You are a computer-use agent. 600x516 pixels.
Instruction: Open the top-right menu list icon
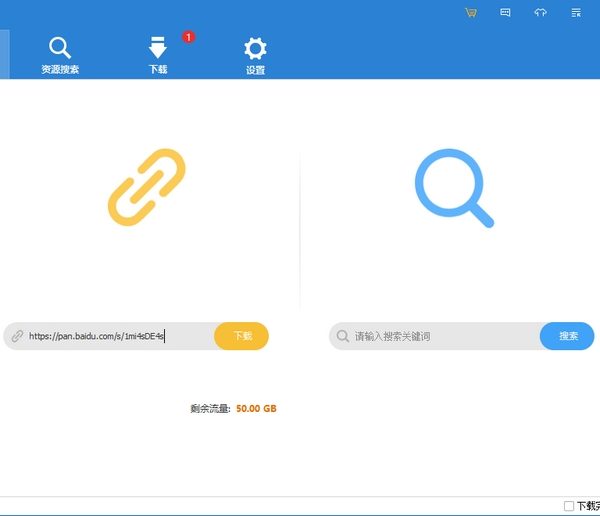[x=576, y=13]
